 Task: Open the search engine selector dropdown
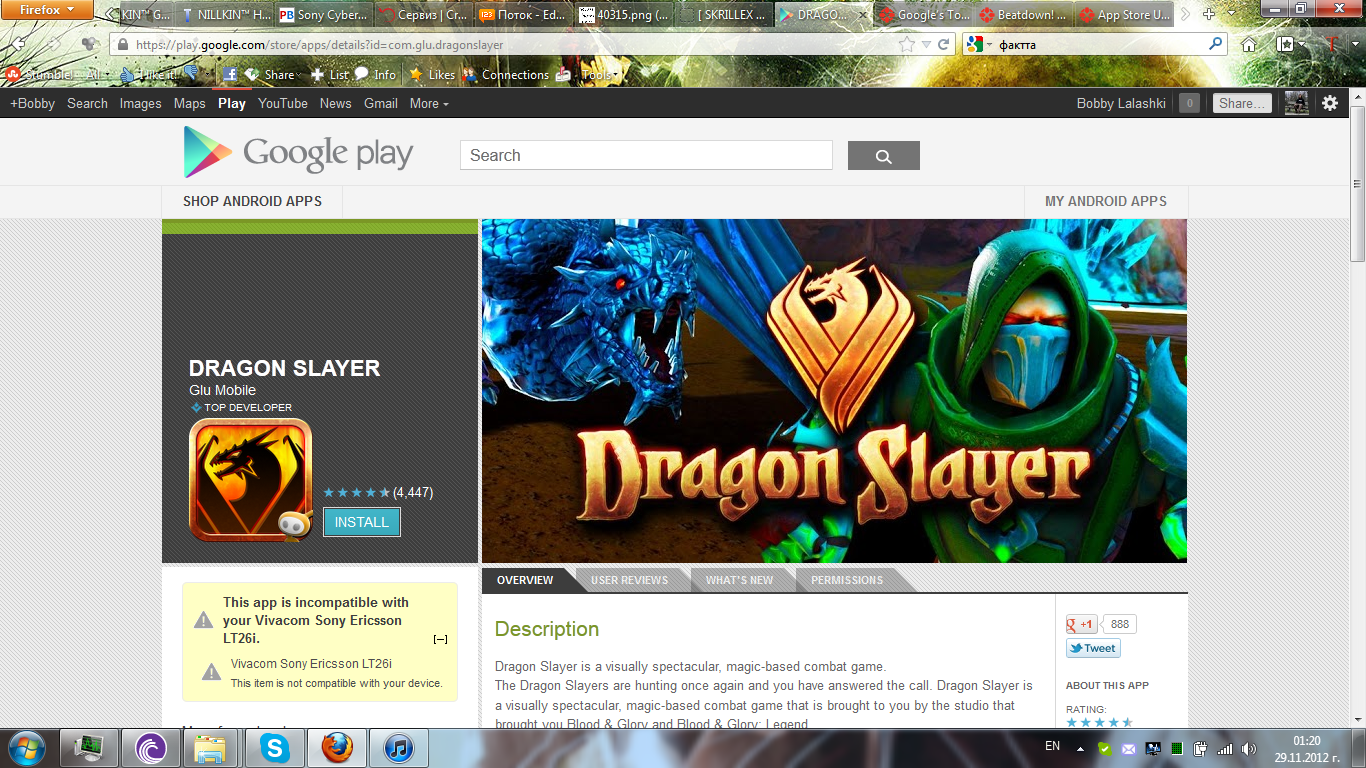(x=979, y=45)
